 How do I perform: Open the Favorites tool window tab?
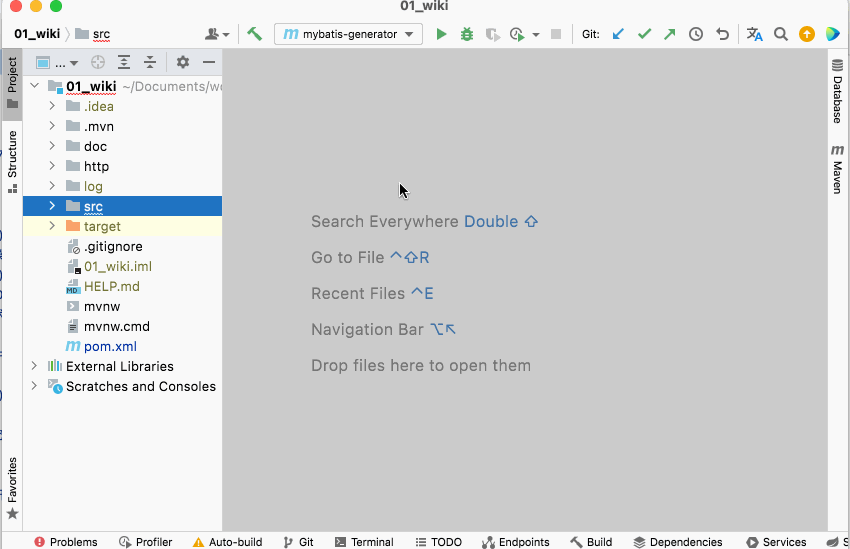pos(12,488)
